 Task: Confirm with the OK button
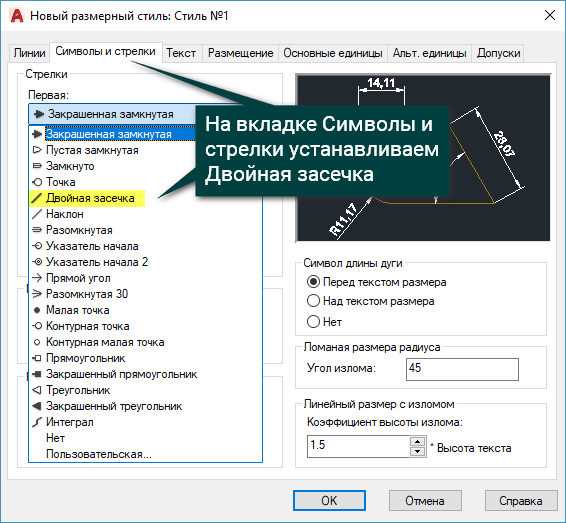329,500
